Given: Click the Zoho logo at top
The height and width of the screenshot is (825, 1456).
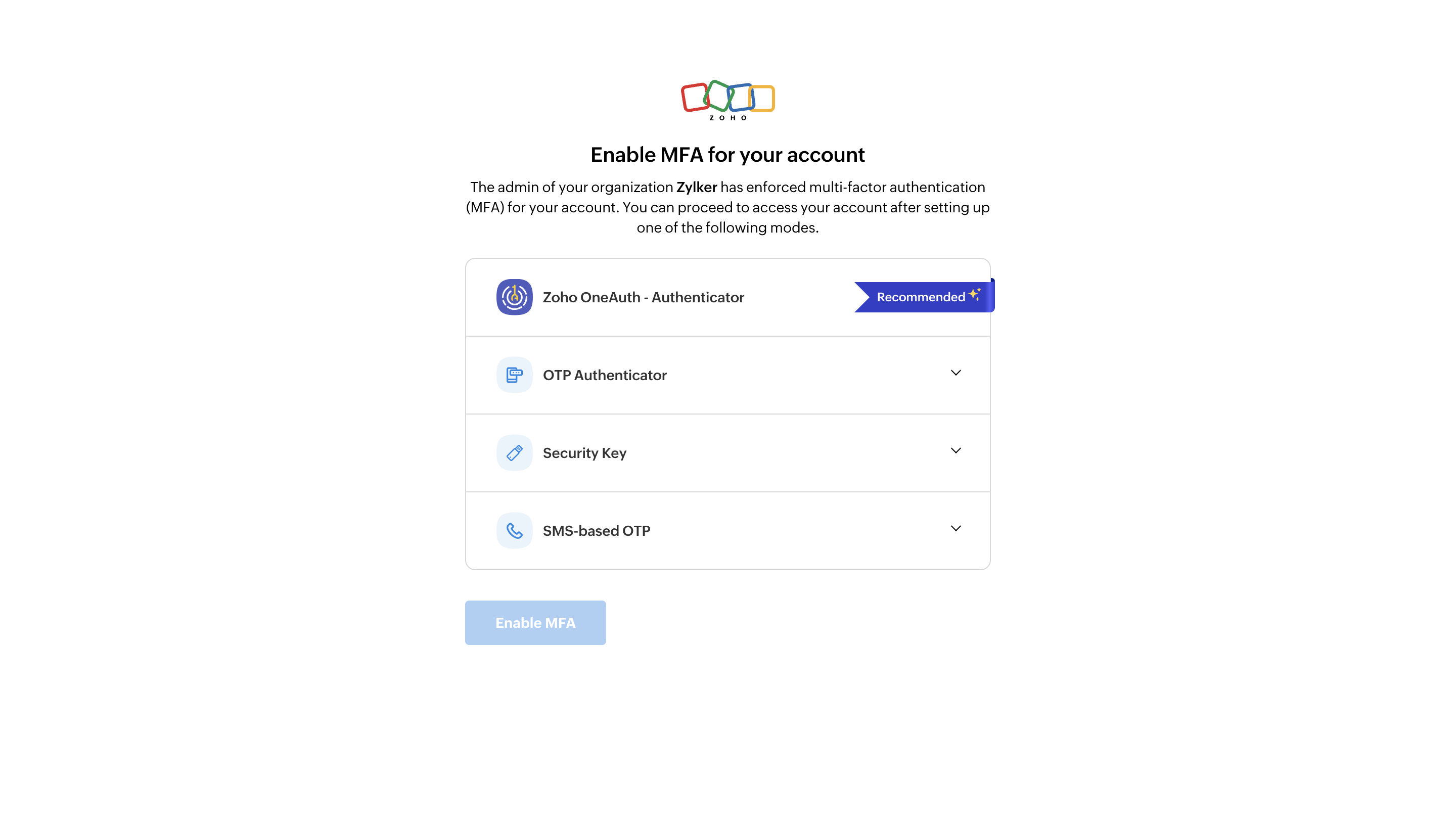Looking at the screenshot, I should [x=727, y=100].
